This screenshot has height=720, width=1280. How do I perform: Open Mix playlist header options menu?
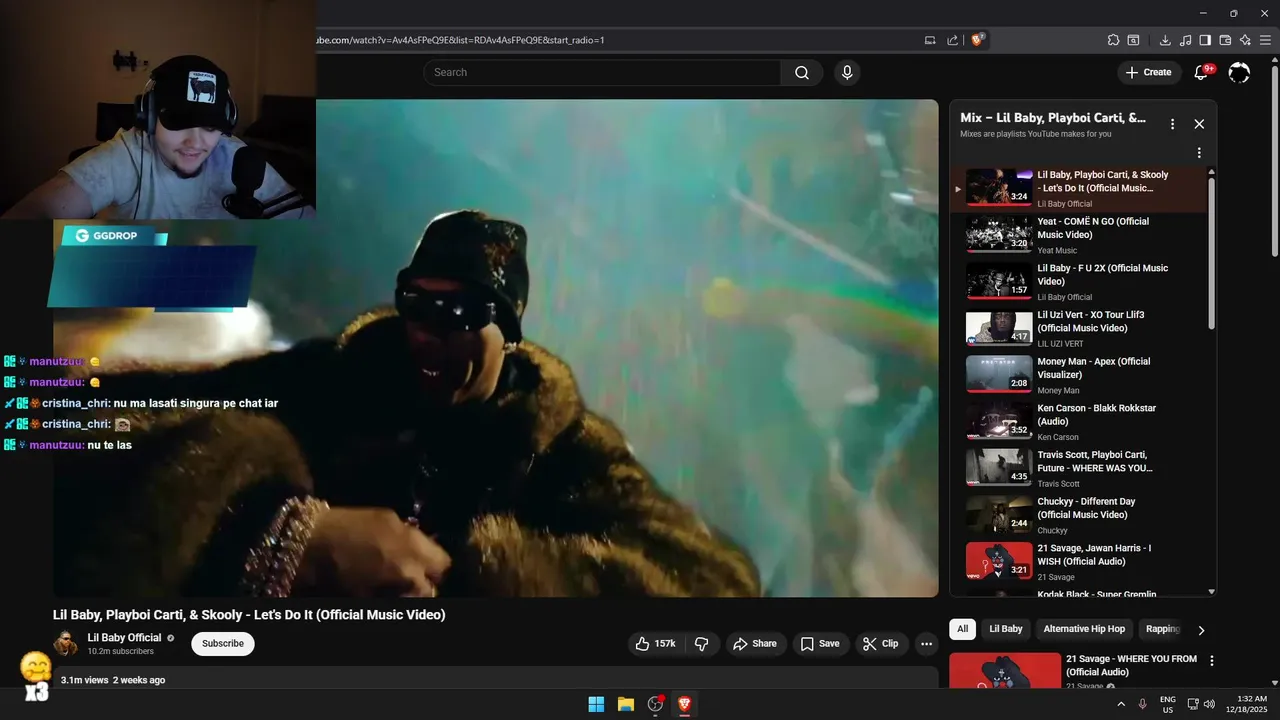1172,124
